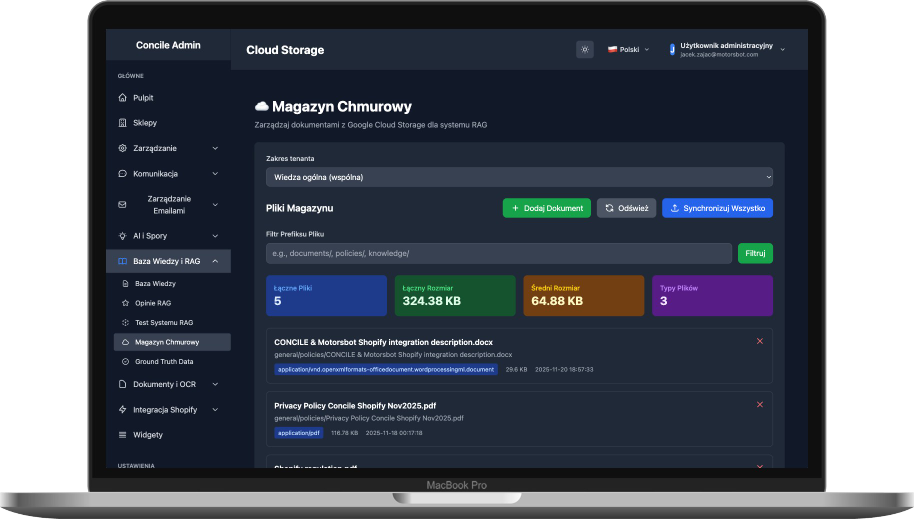
Task: Click the Filtr Prefiksu Pliku input field
Action: pos(499,253)
